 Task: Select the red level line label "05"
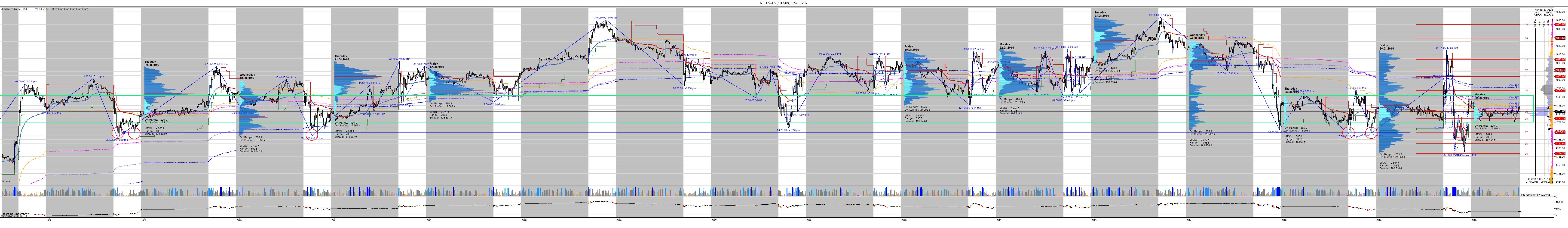point(1526,154)
